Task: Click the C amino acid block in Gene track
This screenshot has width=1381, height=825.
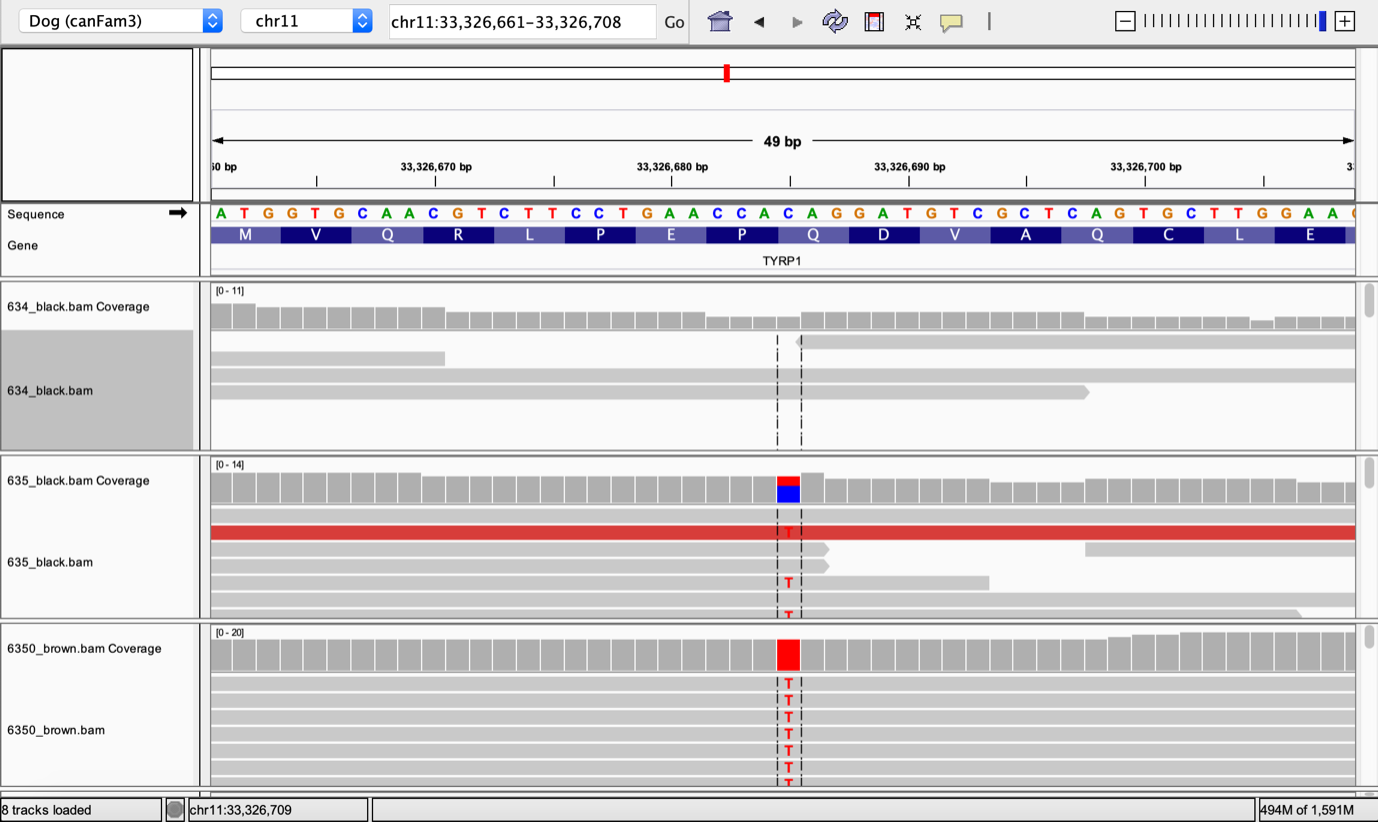Action: tap(1169, 235)
